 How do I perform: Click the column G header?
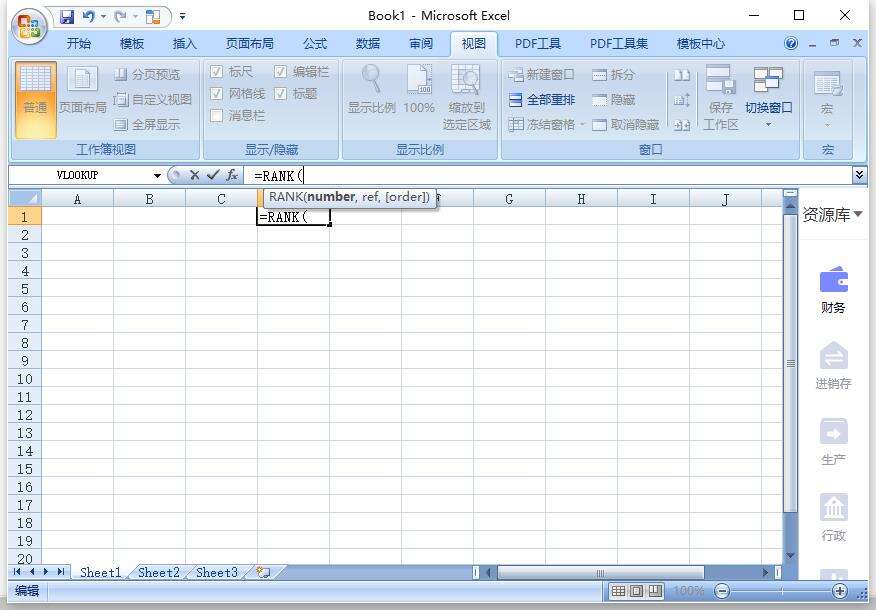tap(509, 199)
